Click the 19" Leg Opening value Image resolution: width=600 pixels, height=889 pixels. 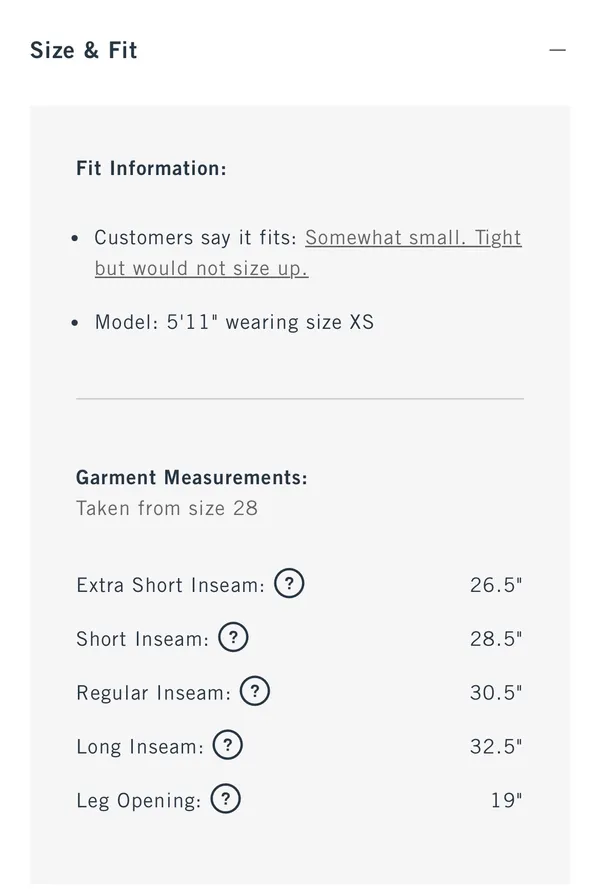pos(506,800)
